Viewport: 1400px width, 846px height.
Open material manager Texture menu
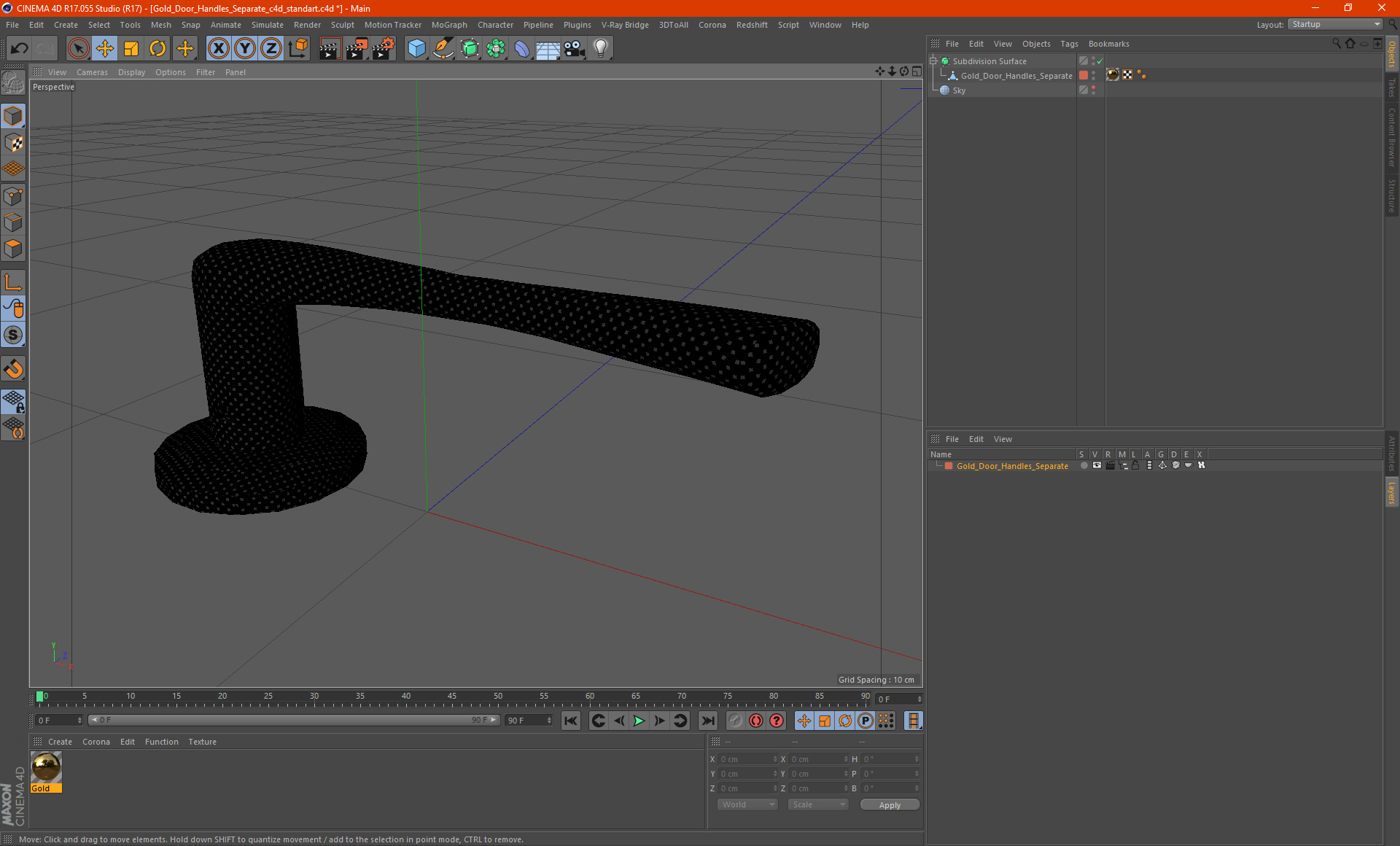coord(203,742)
